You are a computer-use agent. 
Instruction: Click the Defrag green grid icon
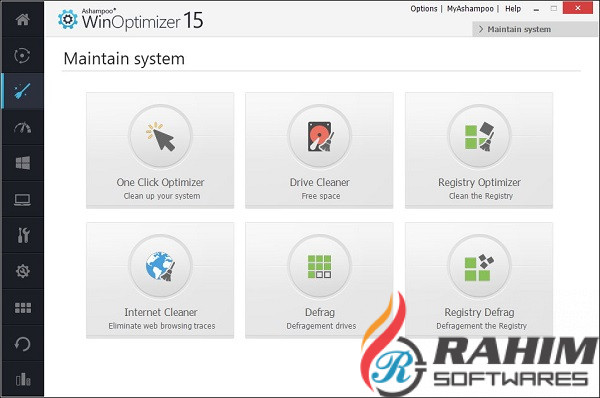point(320,266)
